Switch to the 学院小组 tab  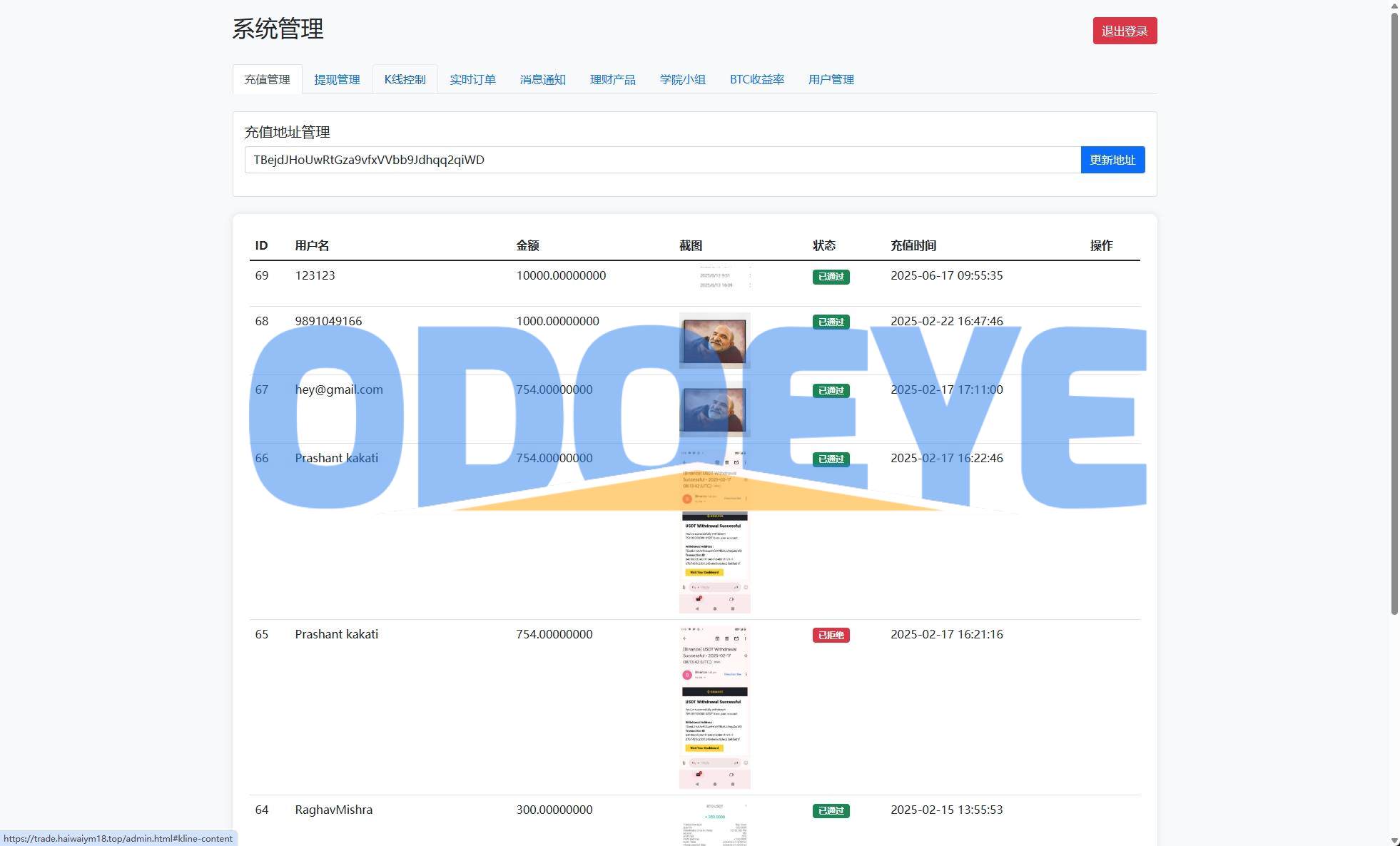(x=682, y=79)
